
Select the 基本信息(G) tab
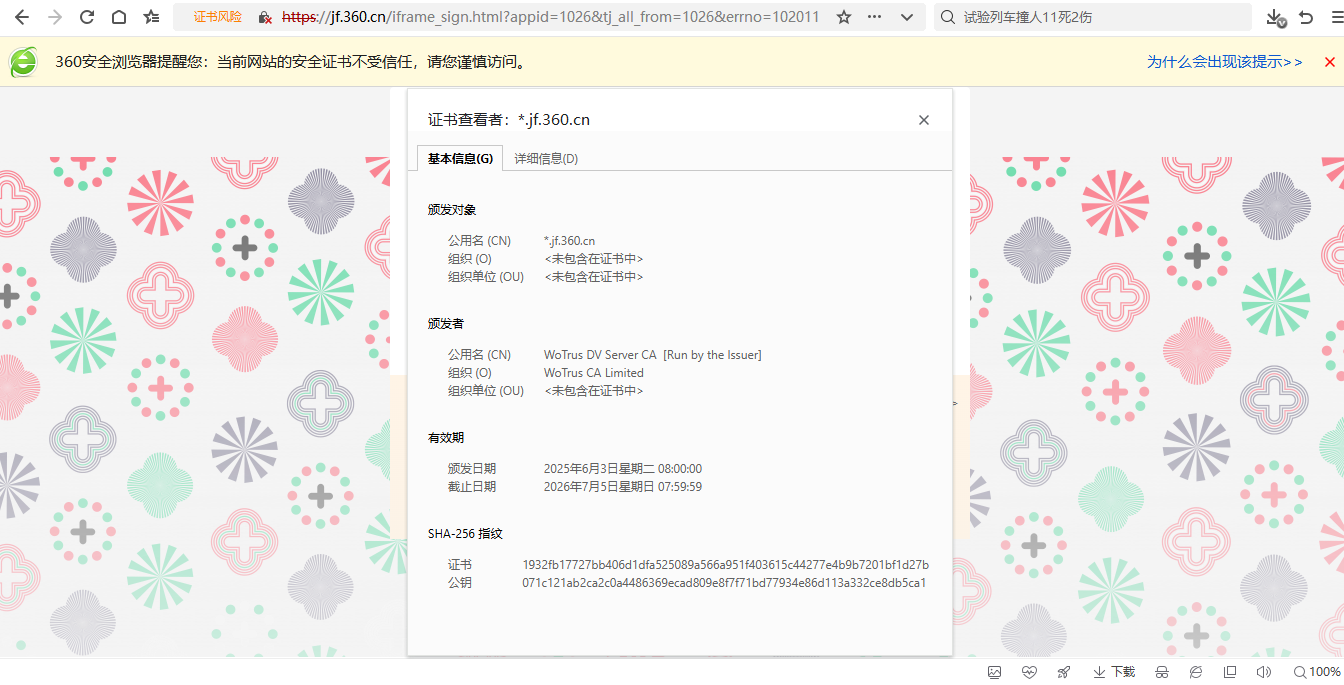pyautogui.click(x=460, y=158)
